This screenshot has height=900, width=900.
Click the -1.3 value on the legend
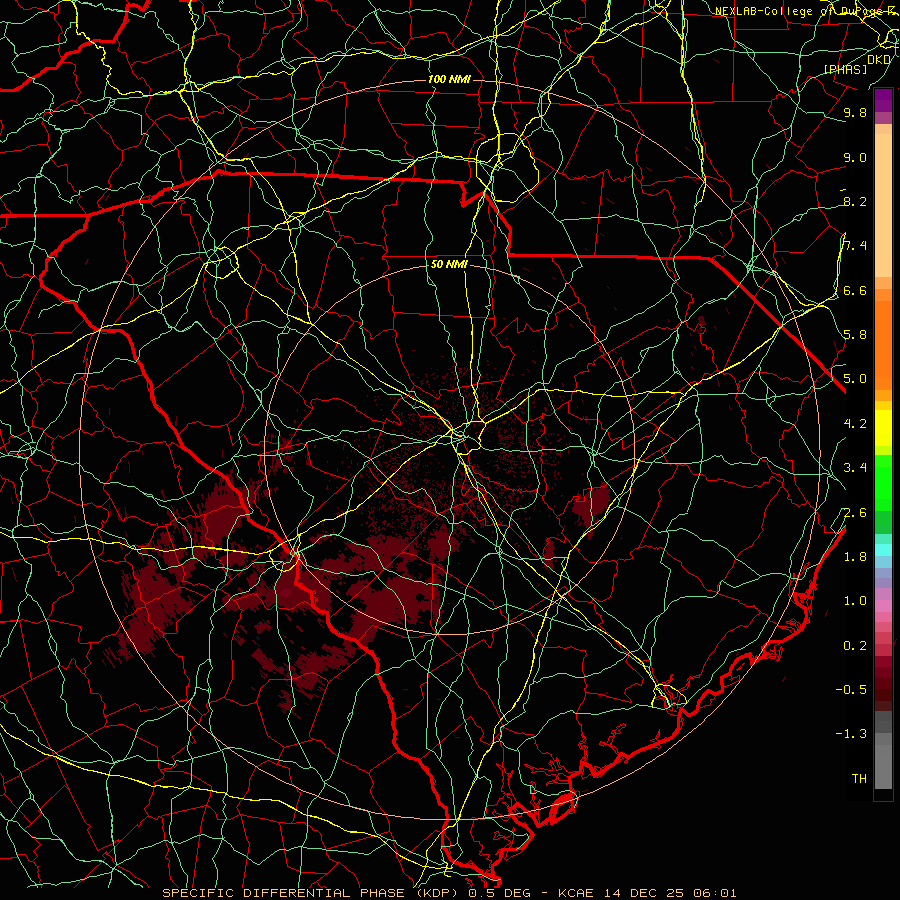coord(851,734)
